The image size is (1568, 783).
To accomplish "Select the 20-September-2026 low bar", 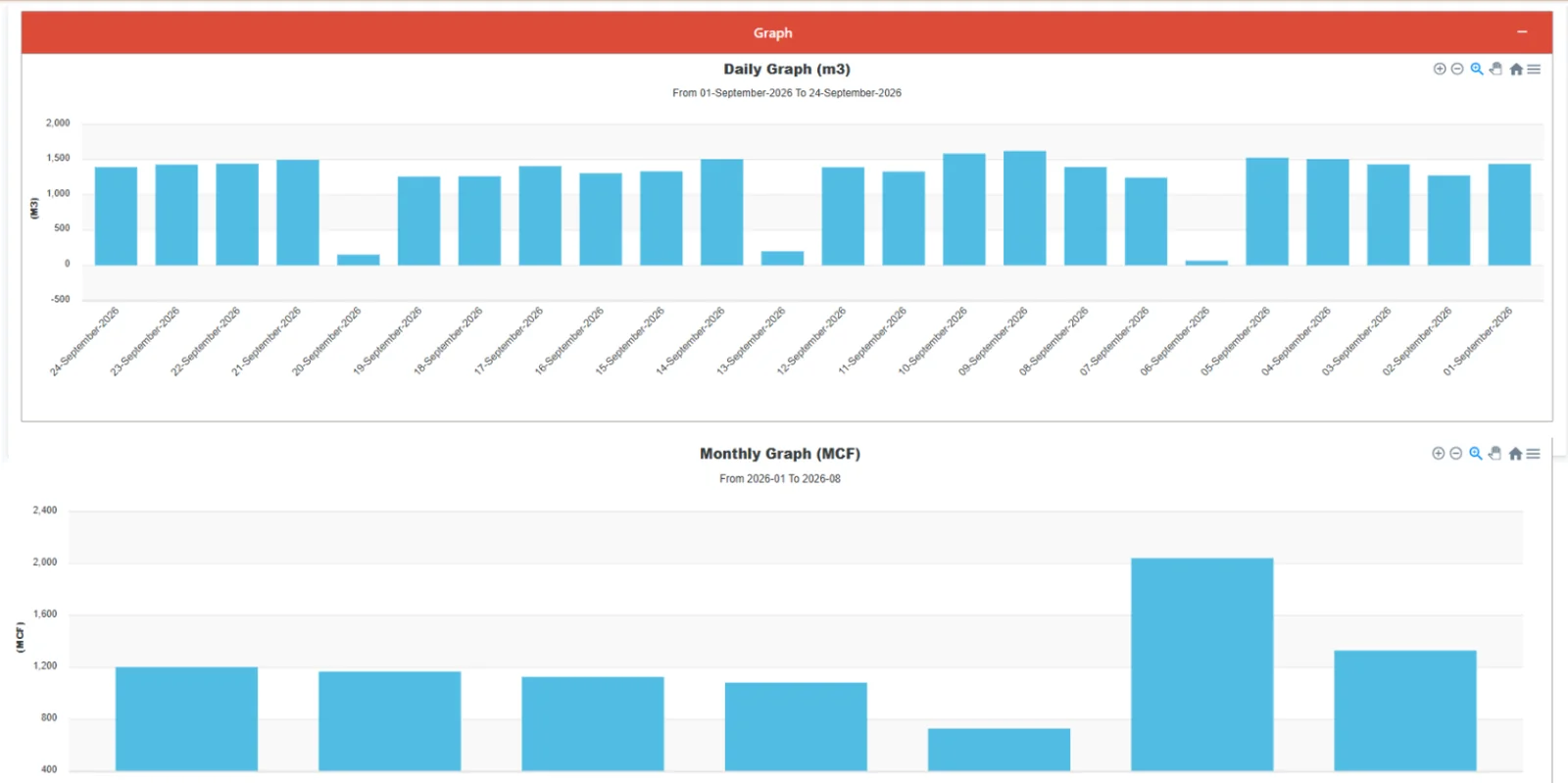I will tap(359, 260).
